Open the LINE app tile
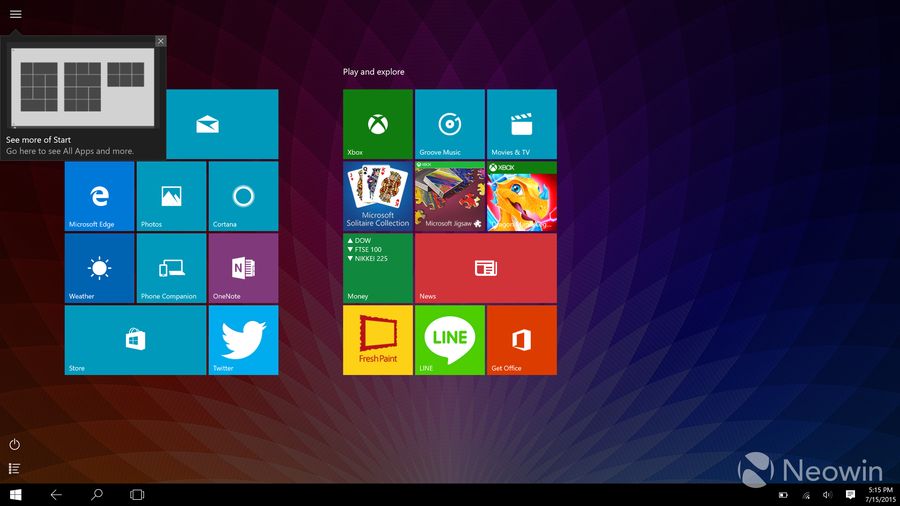The height and width of the screenshot is (506, 900). [449, 340]
